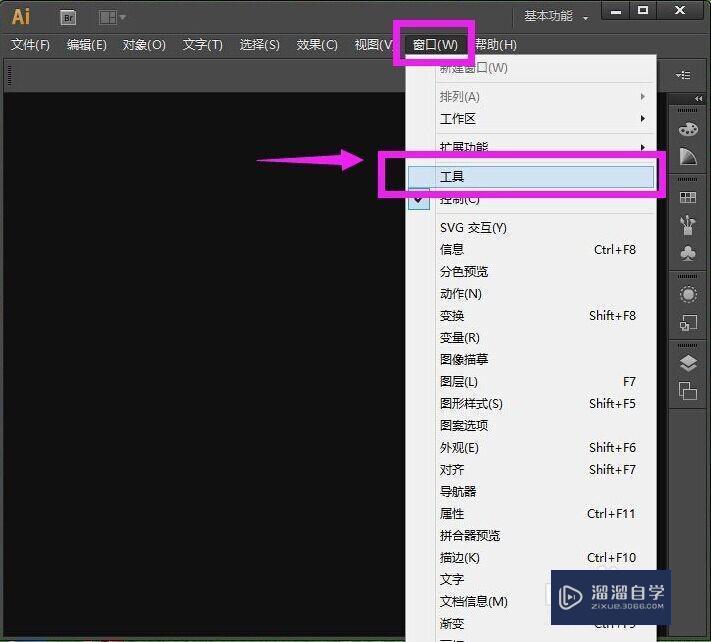The width and height of the screenshot is (711, 642).
Task: Open the arrange documents layout dropdown
Action: [x=112, y=18]
